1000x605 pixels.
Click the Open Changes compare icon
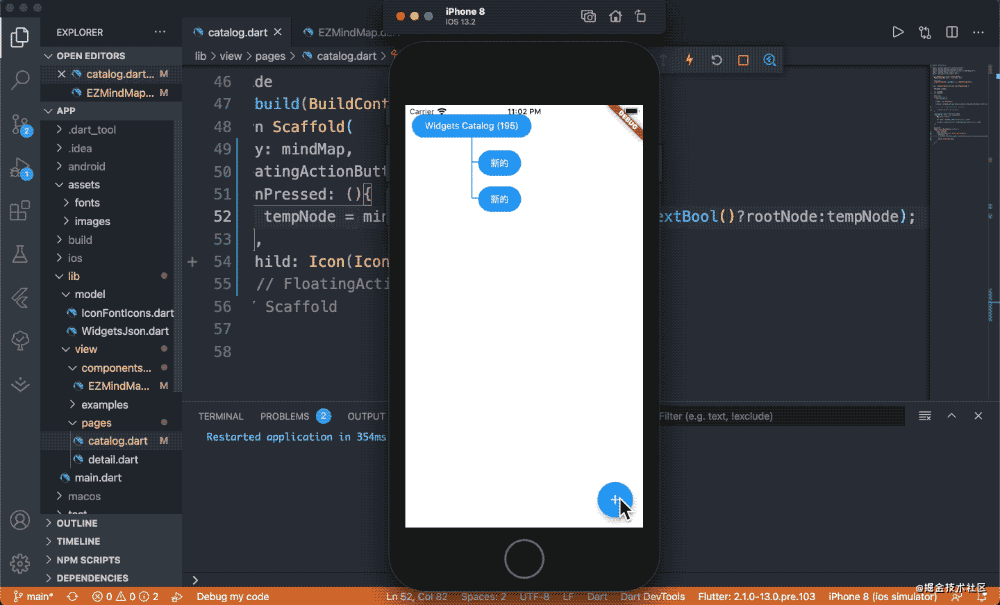(x=925, y=33)
